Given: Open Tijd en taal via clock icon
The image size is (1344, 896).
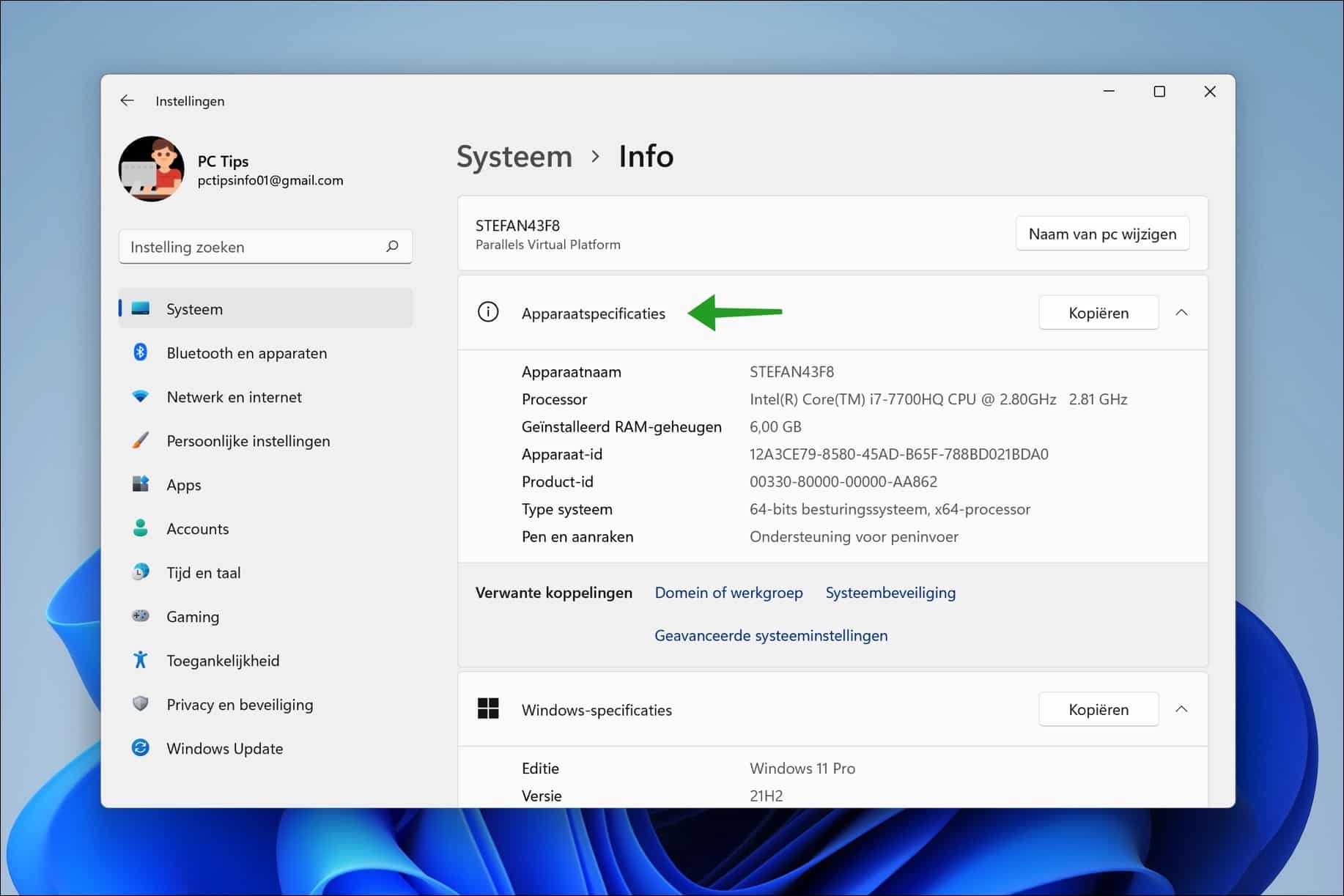Looking at the screenshot, I should coord(141,572).
